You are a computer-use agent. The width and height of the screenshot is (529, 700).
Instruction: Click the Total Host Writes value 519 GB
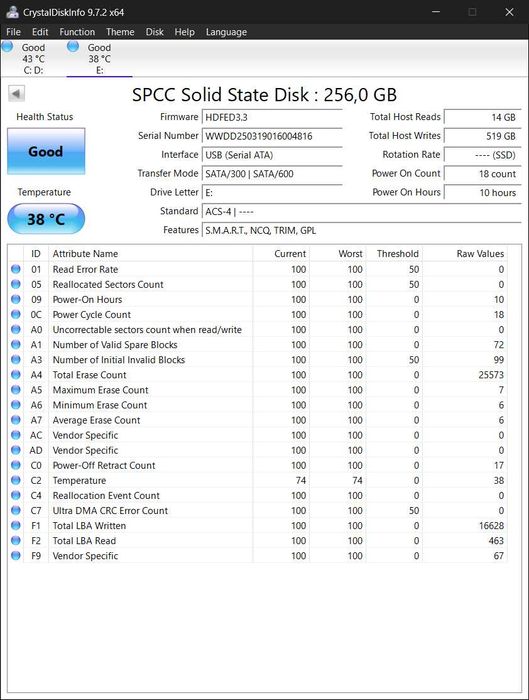point(483,136)
